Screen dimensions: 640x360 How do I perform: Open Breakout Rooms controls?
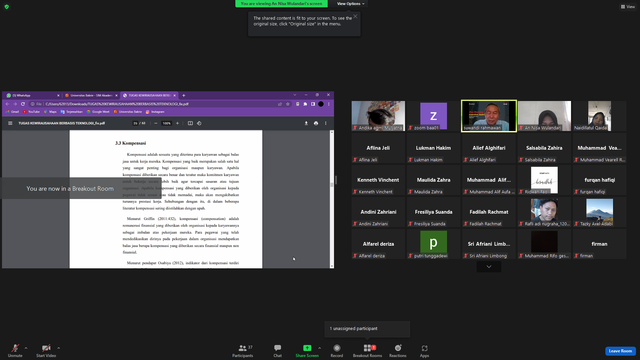click(367, 350)
